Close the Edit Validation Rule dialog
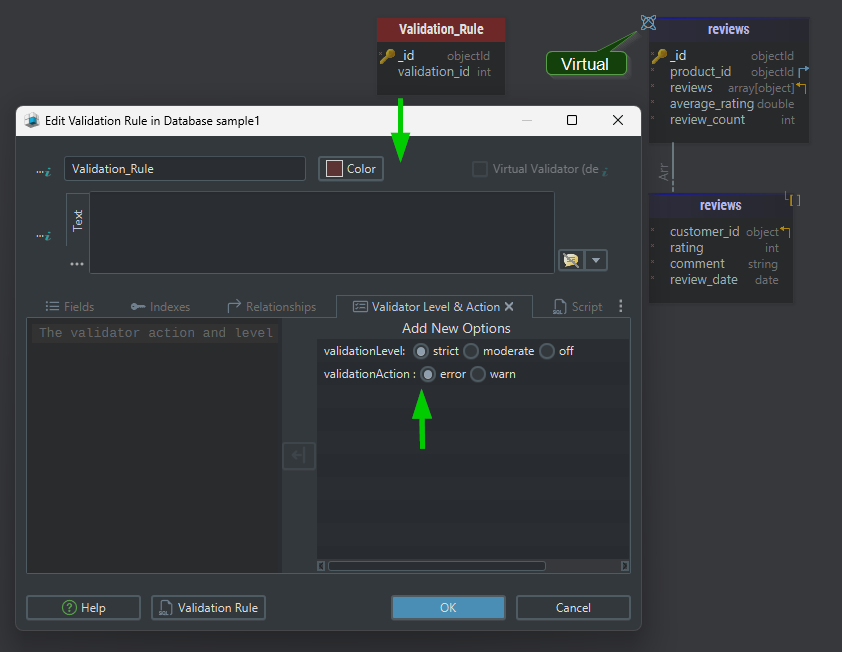 [x=618, y=120]
